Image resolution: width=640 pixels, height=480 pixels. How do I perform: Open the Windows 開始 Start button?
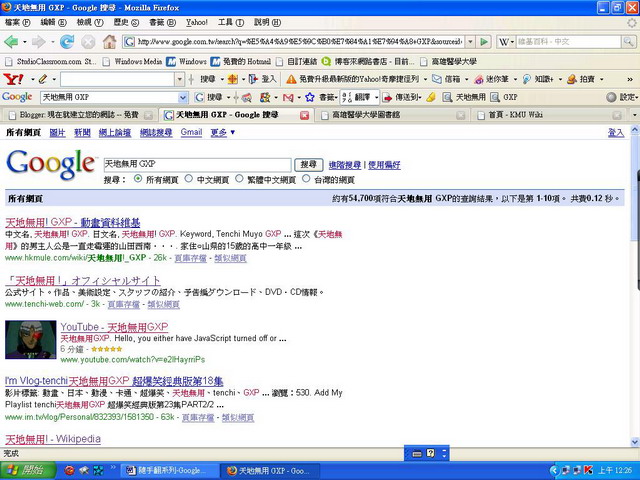tap(28, 471)
